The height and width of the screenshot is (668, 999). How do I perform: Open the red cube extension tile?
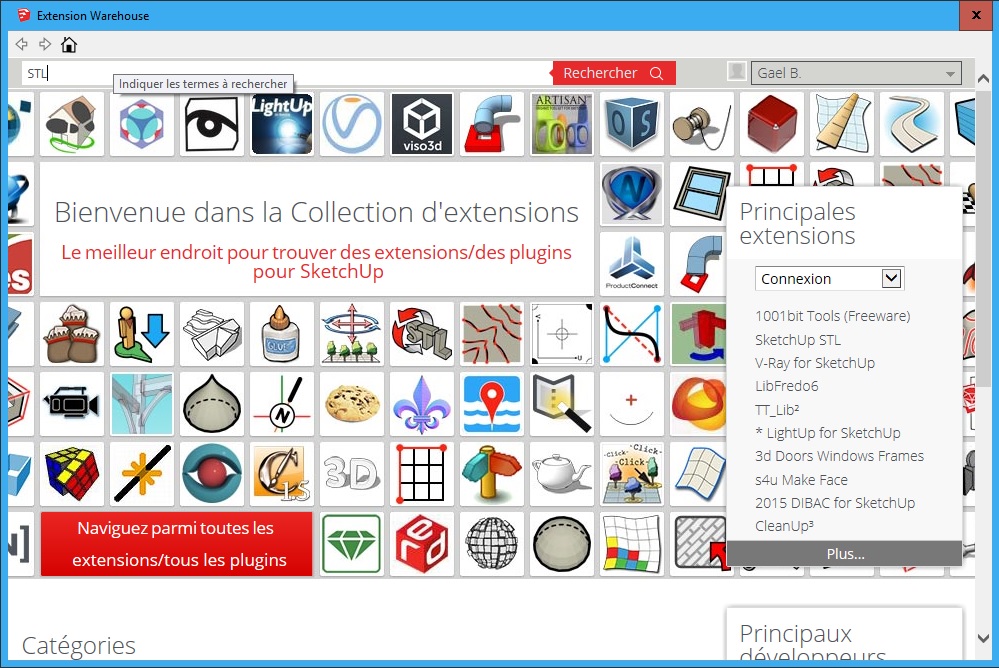[x=772, y=124]
